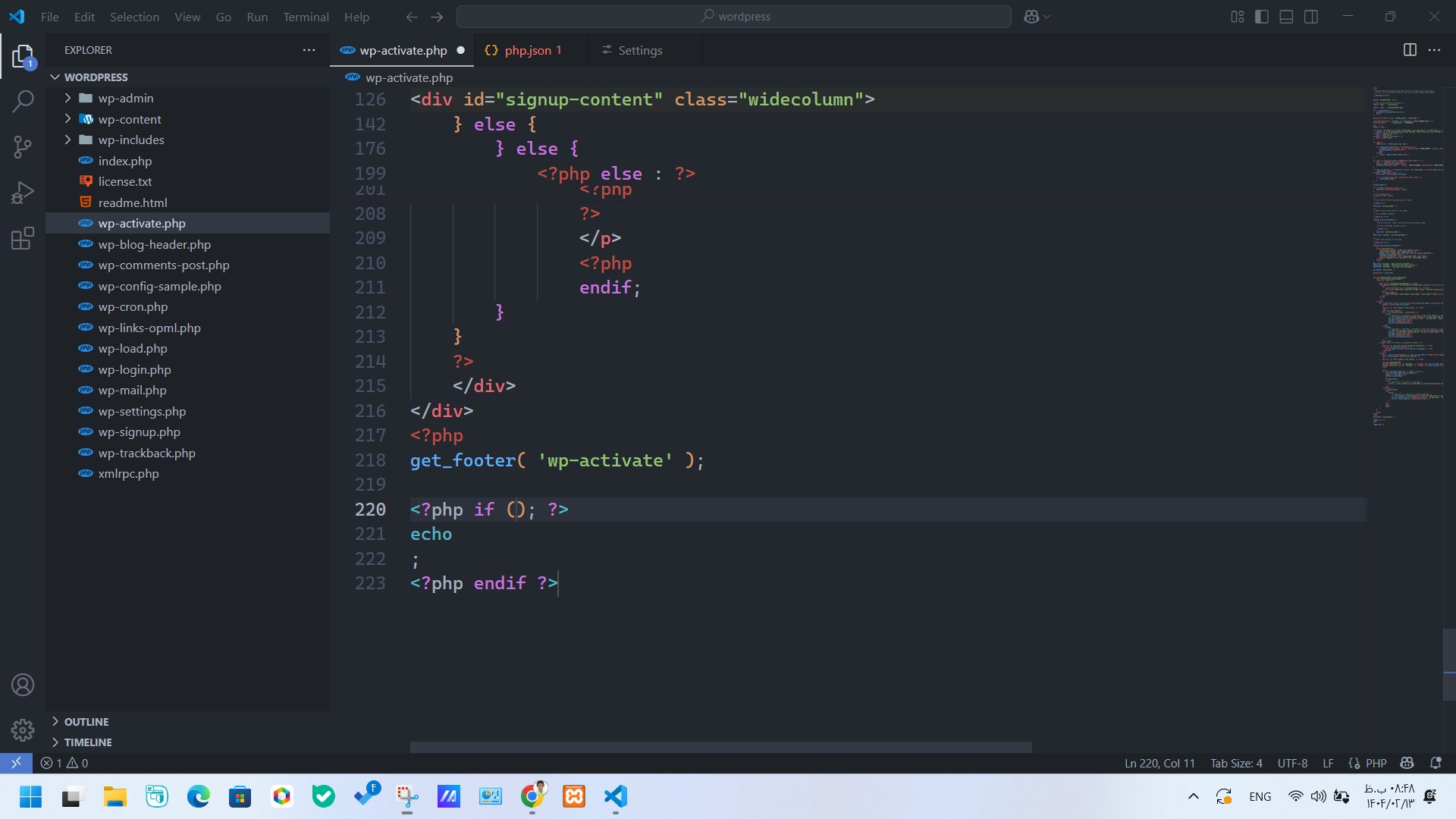Switch to the wp-activate.php tab
The image size is (1456, 819).
click(x=403, y=50)
